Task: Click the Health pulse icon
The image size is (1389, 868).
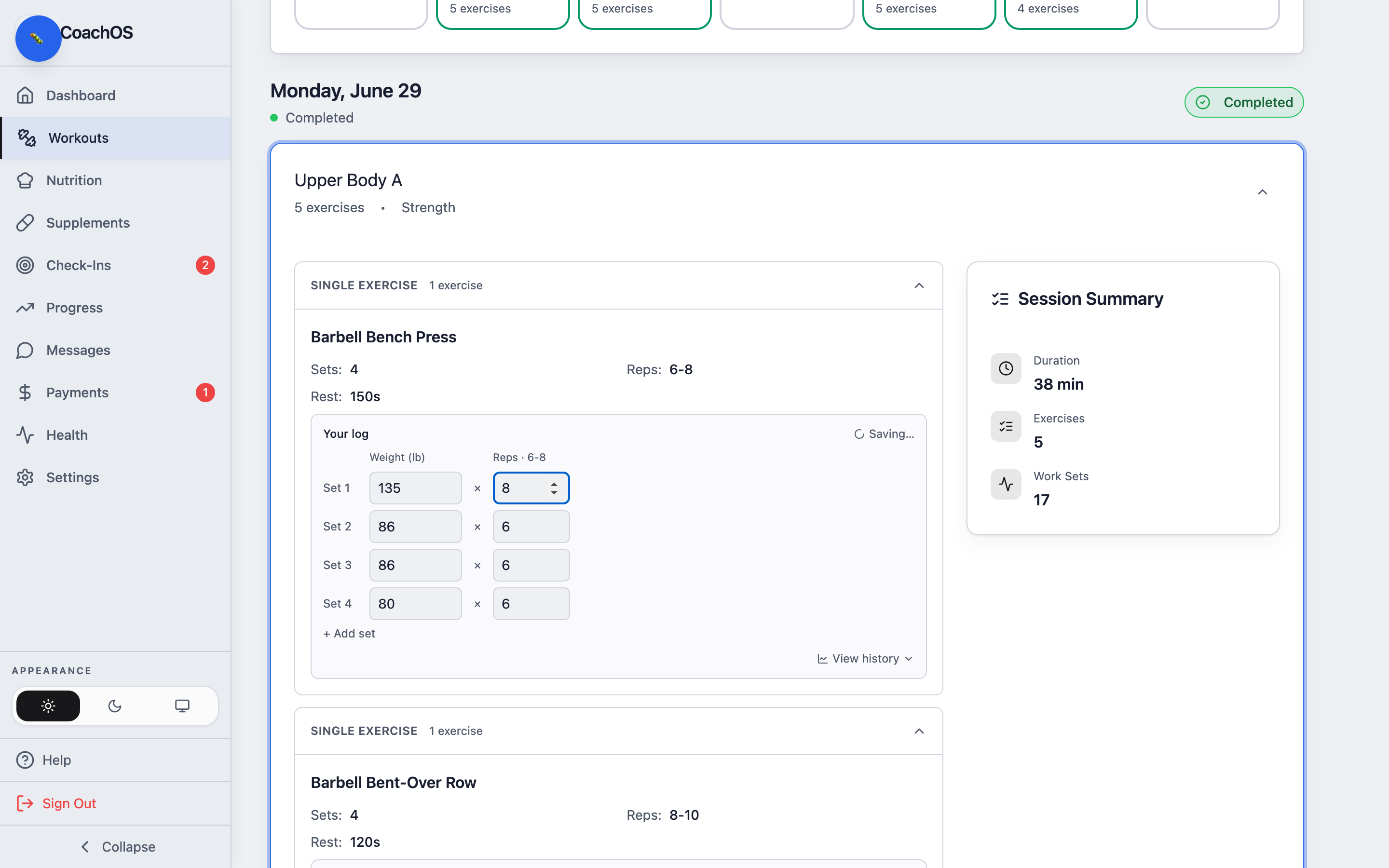Action: pos(25,435)
